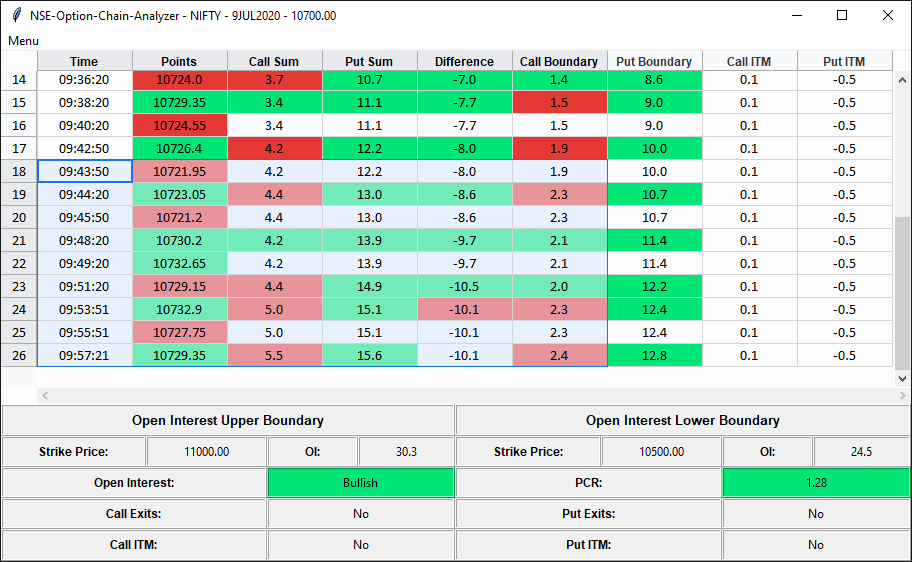Viewport: 912px width, 562px height.
Task: Click the vertical scrollbar down arrow
Action: 902,378
